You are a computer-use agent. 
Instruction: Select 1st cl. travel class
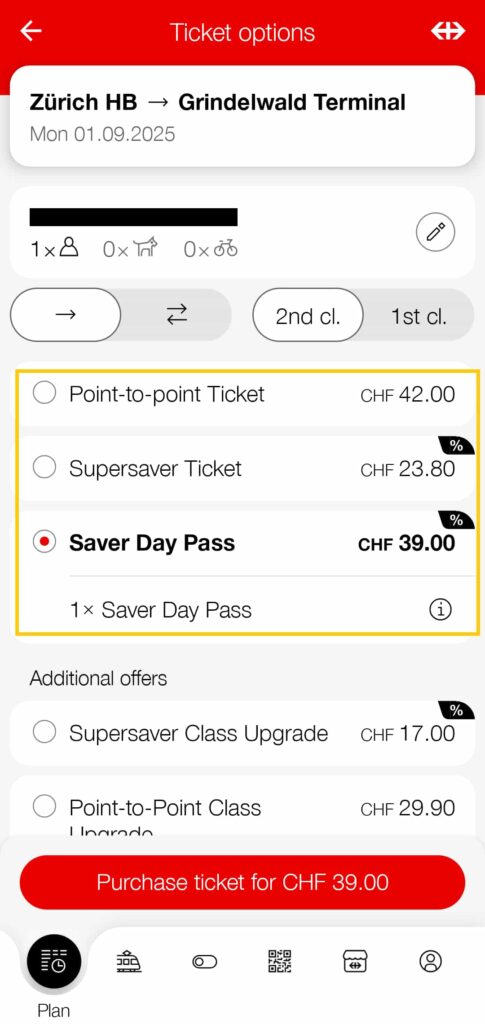tap(418, 316)
